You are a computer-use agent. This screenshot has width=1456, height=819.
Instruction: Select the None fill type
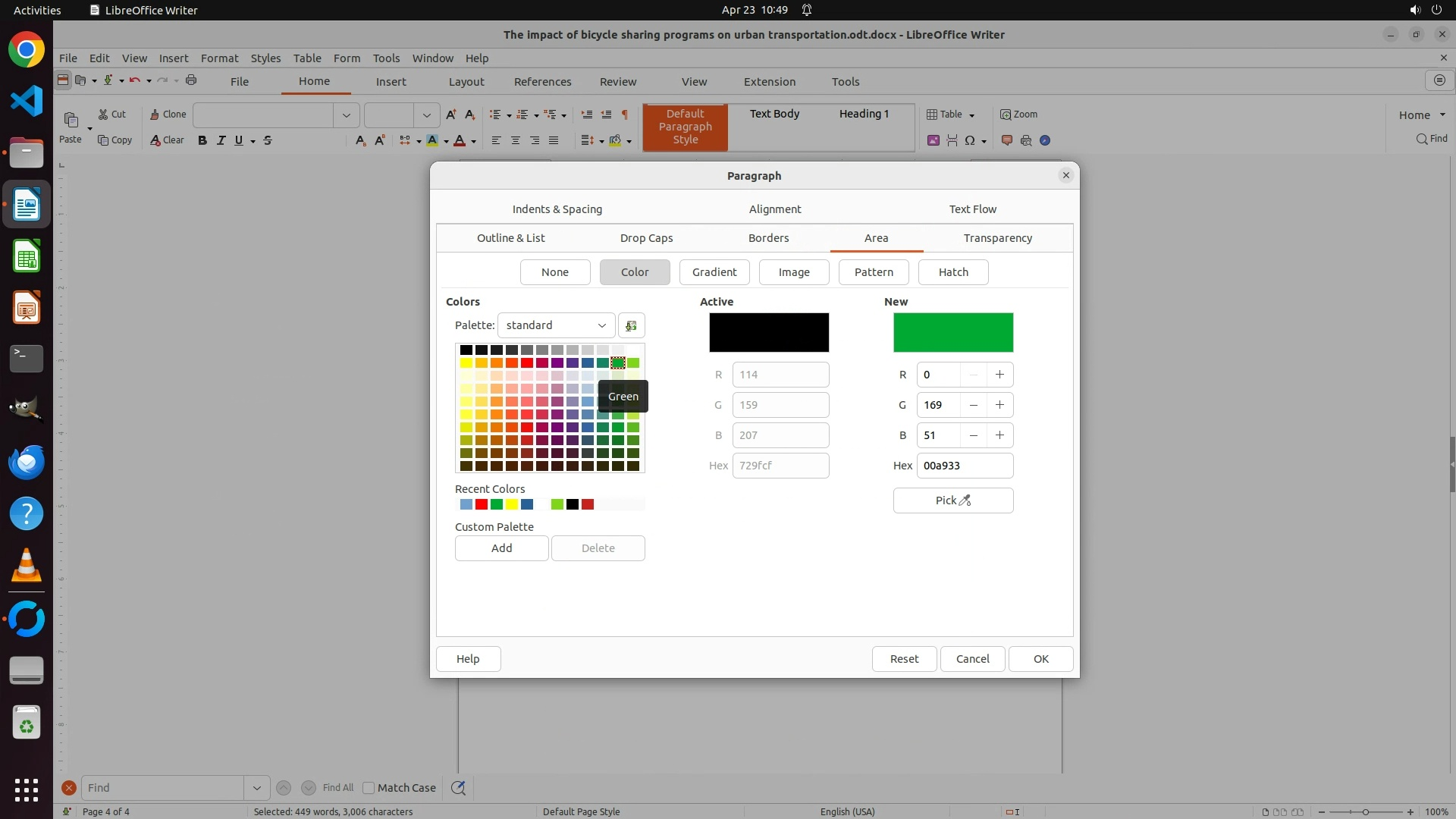click(554, 272)
